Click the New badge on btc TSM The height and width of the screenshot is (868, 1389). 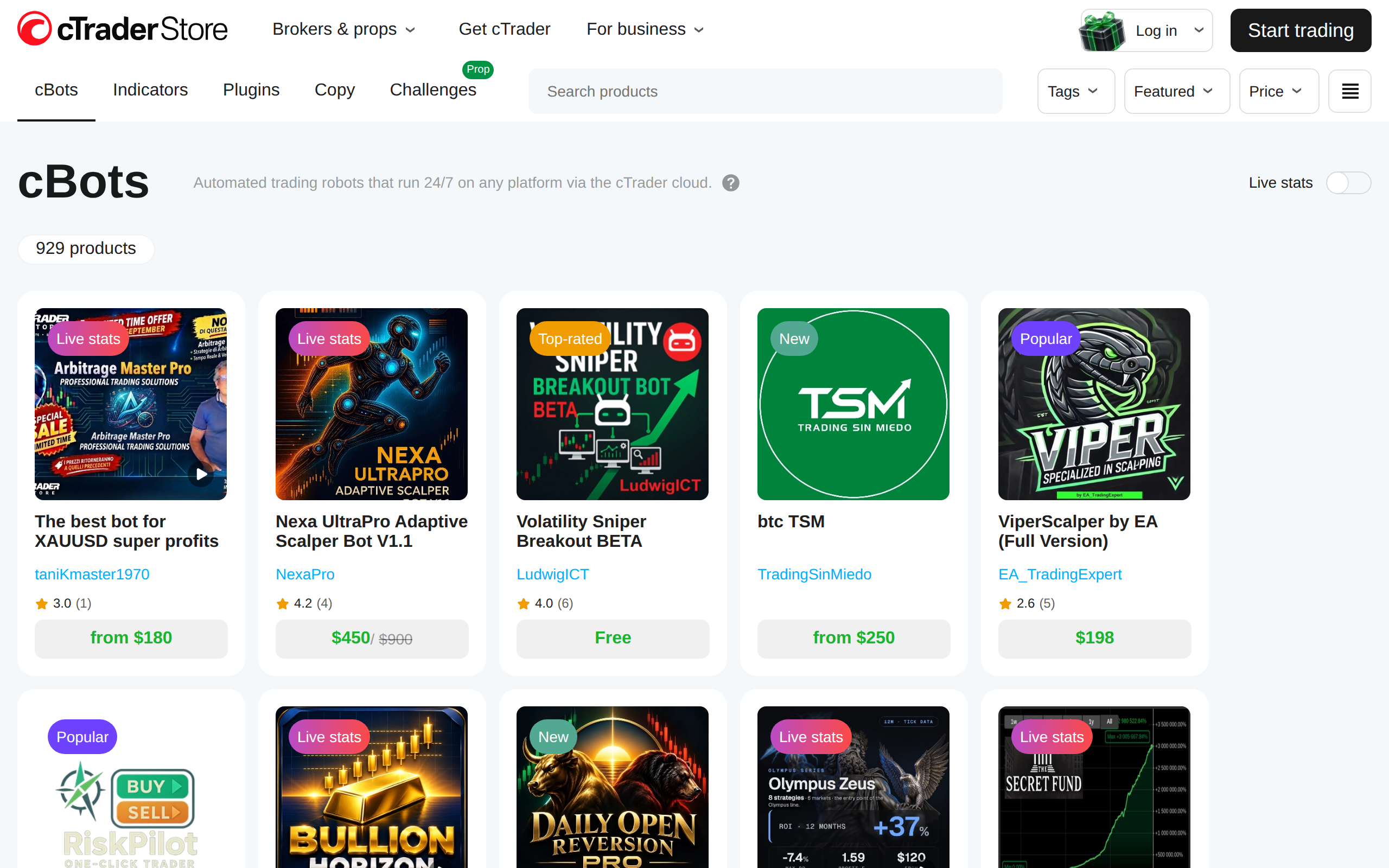click(794, 339)
